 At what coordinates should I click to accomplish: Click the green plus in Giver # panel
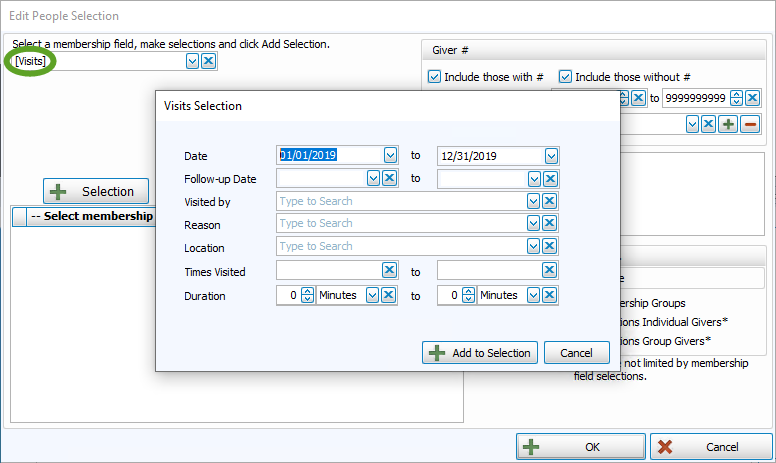click(x=728, y=124)
